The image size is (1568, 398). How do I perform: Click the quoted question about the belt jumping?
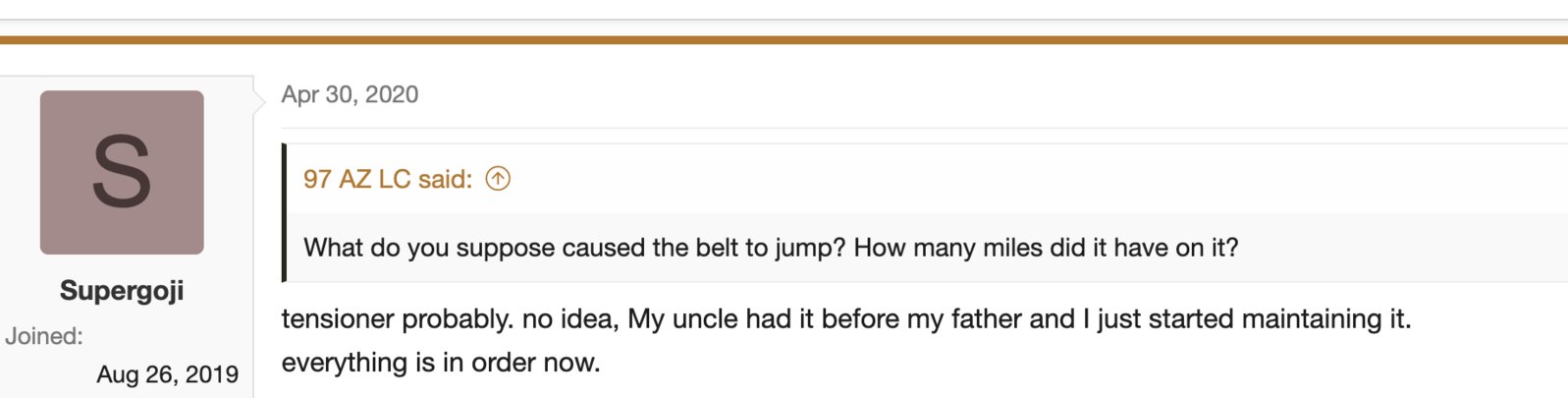pos(771,248)
